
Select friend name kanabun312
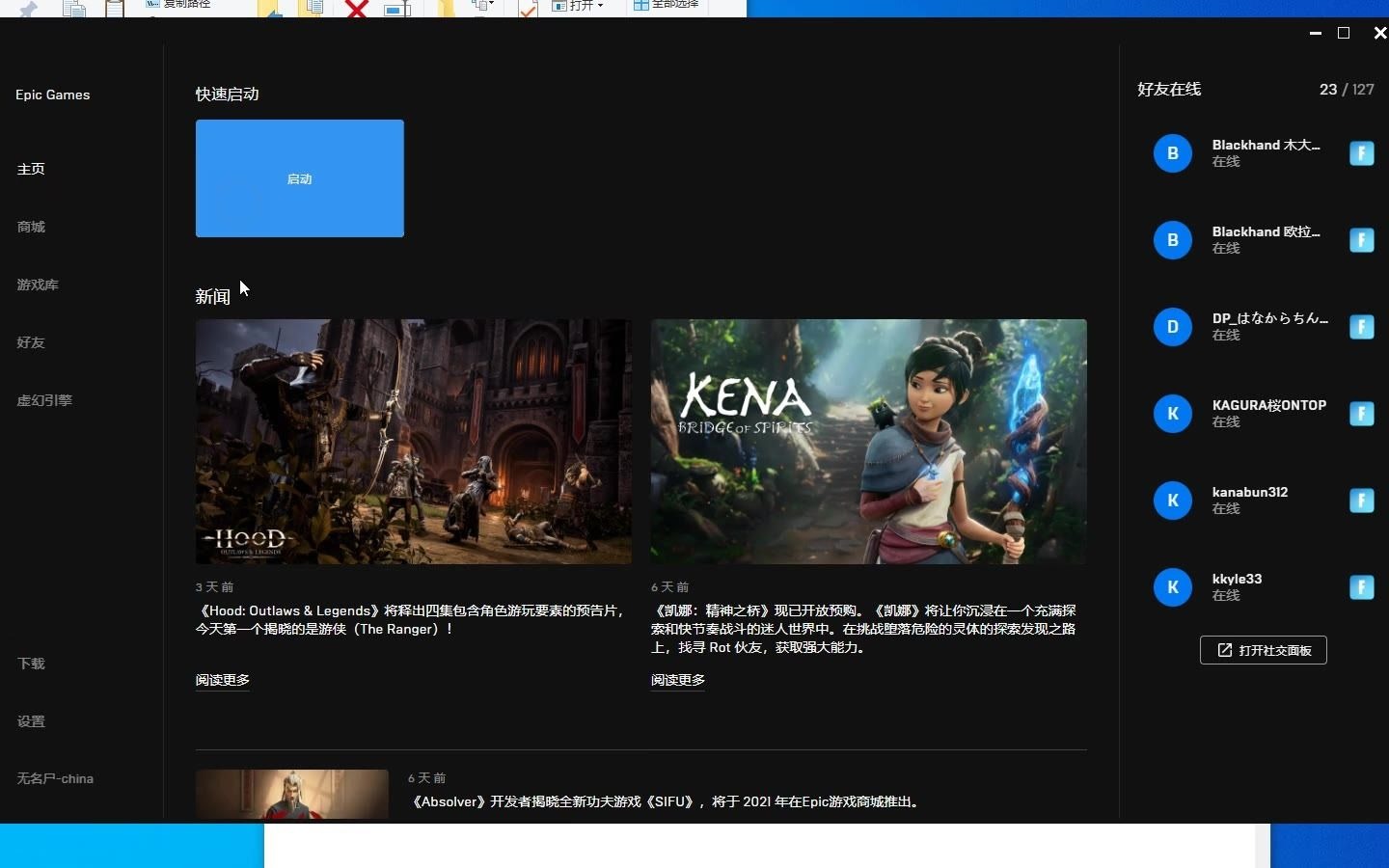1250,492
